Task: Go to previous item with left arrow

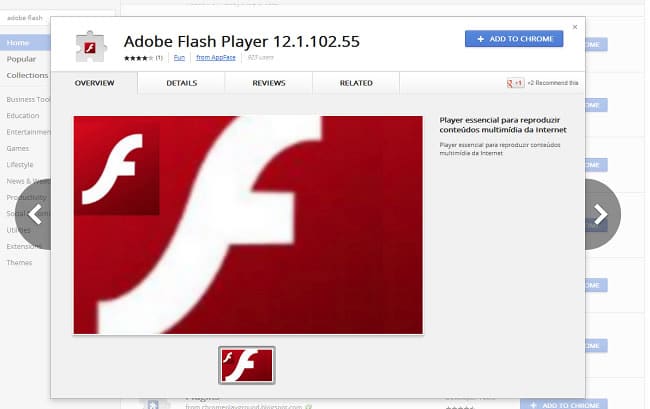Action: click(37, 213)
